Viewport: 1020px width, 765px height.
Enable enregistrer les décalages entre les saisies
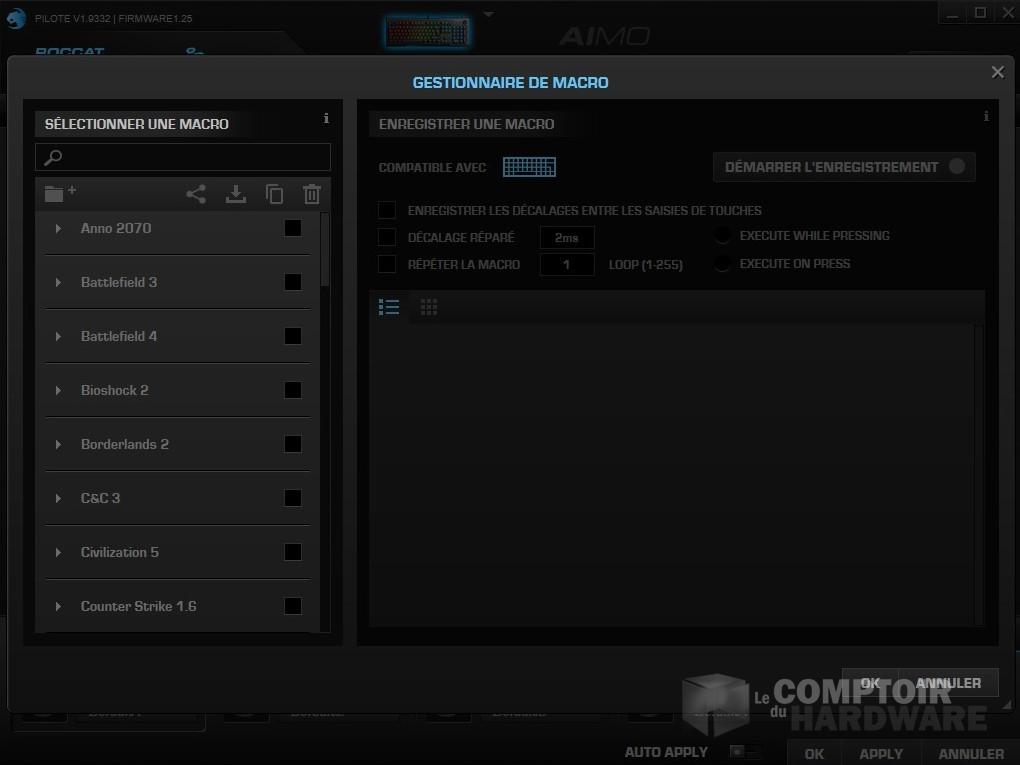tap(387, 210)
